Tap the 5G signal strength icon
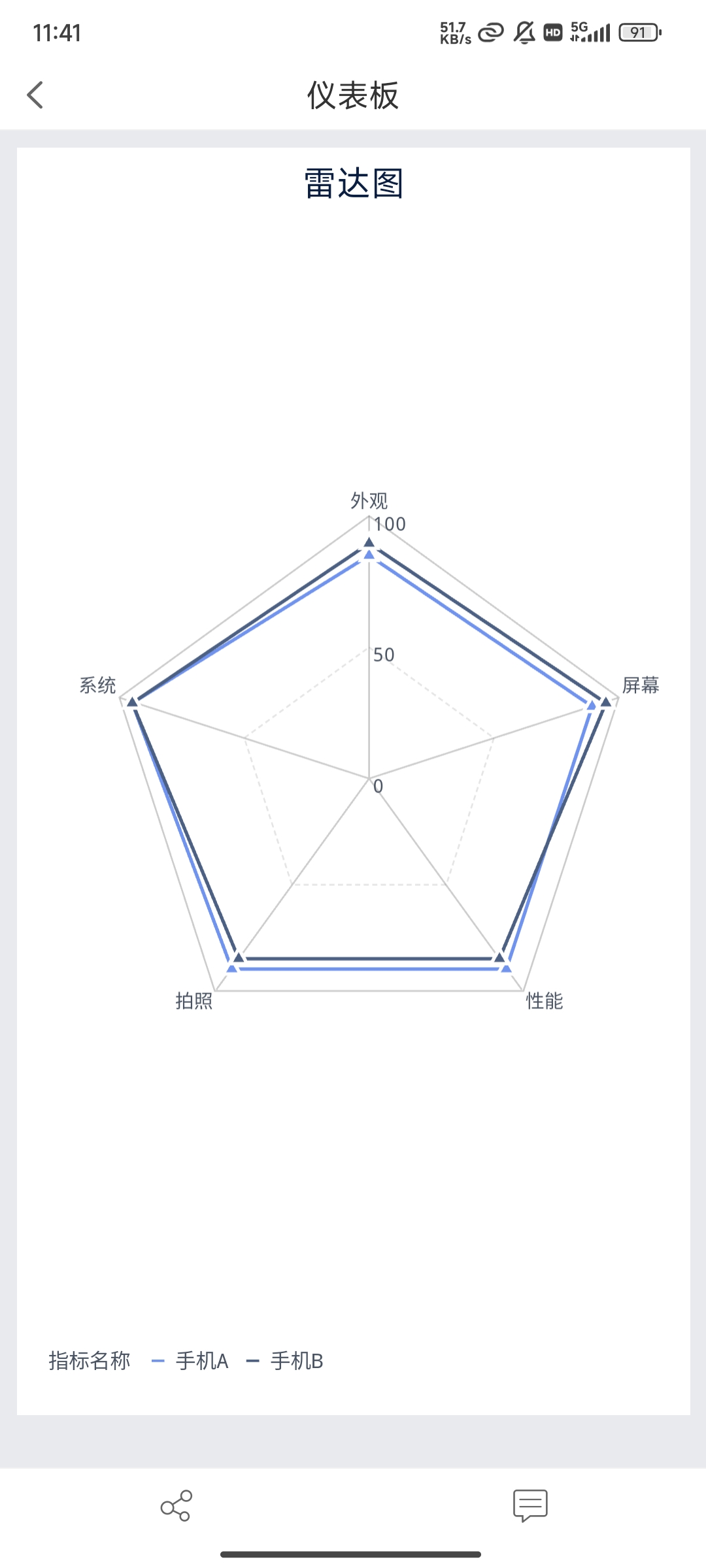 click(x=590, y=32)
